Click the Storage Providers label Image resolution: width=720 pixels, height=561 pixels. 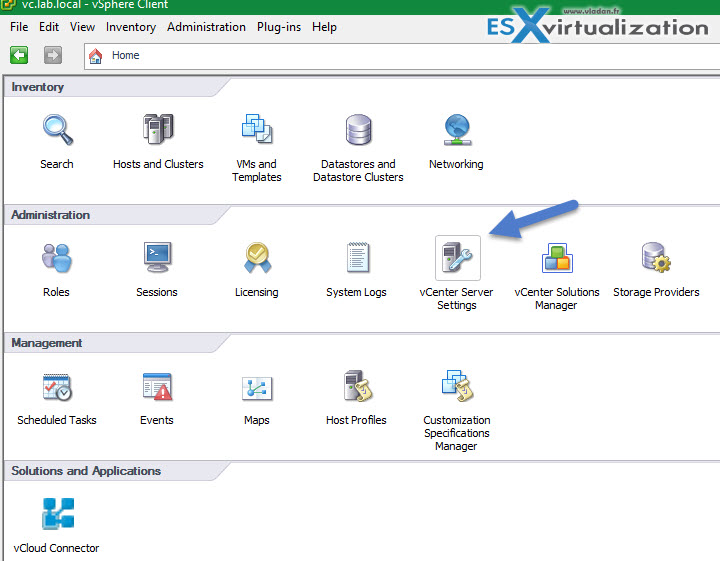pos(656,292)
